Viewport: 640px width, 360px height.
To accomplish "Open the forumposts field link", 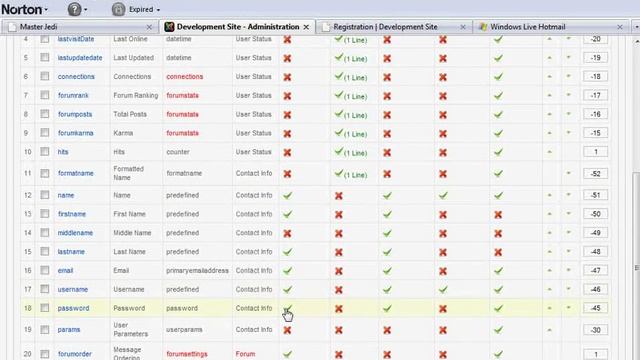I will [75, 114].
